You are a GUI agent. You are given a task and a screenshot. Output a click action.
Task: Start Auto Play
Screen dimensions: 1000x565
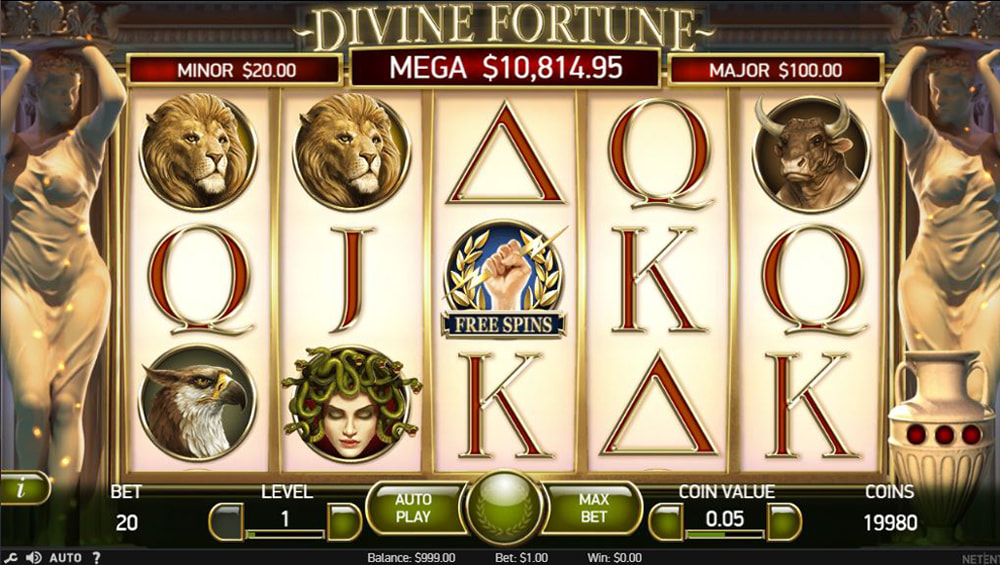[x=415, y=508]
